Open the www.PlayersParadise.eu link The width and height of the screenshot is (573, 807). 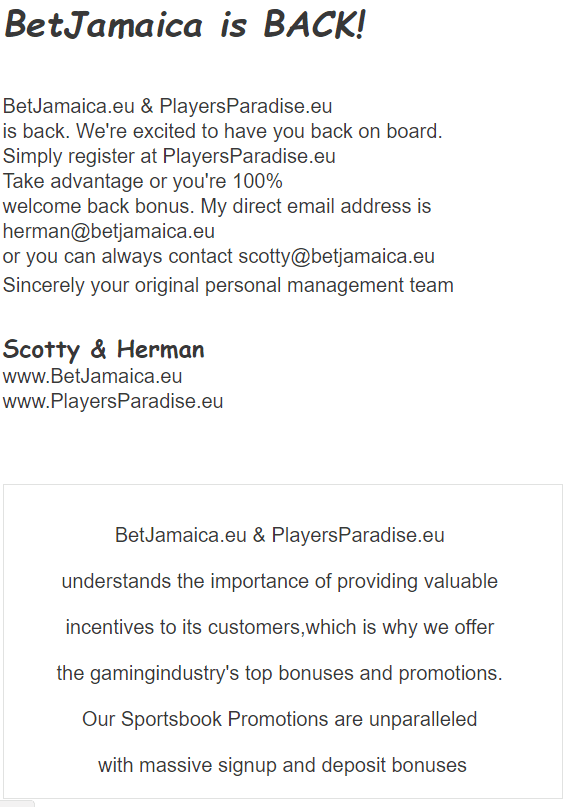113,401
